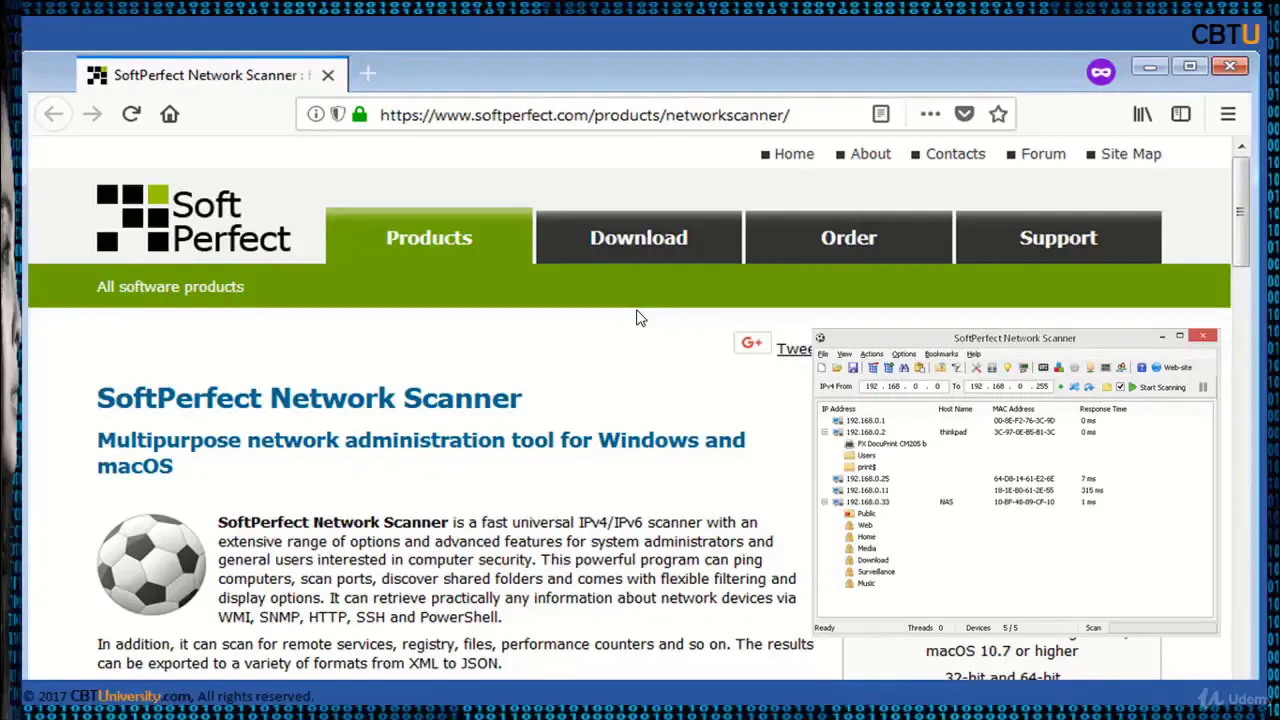Viewport: 1280px width, 720px height.
Task: Open the About link
Action: (870, 154)
